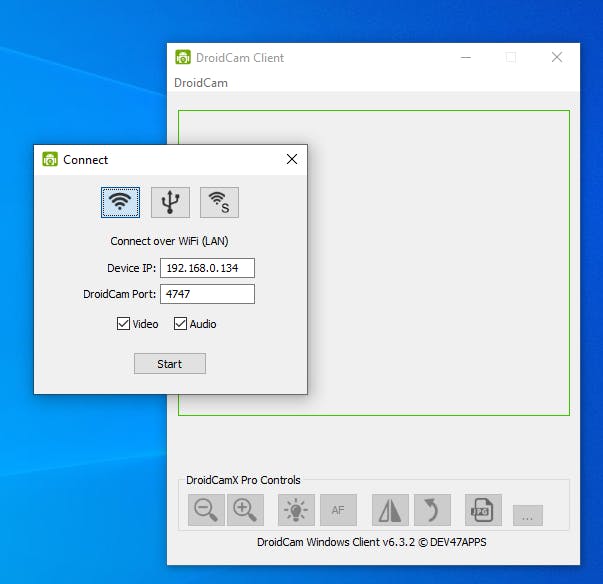The width and height of the screenshot is (603, 584).
Task: Click the rotate video icon
Action: tap(432, 510)
